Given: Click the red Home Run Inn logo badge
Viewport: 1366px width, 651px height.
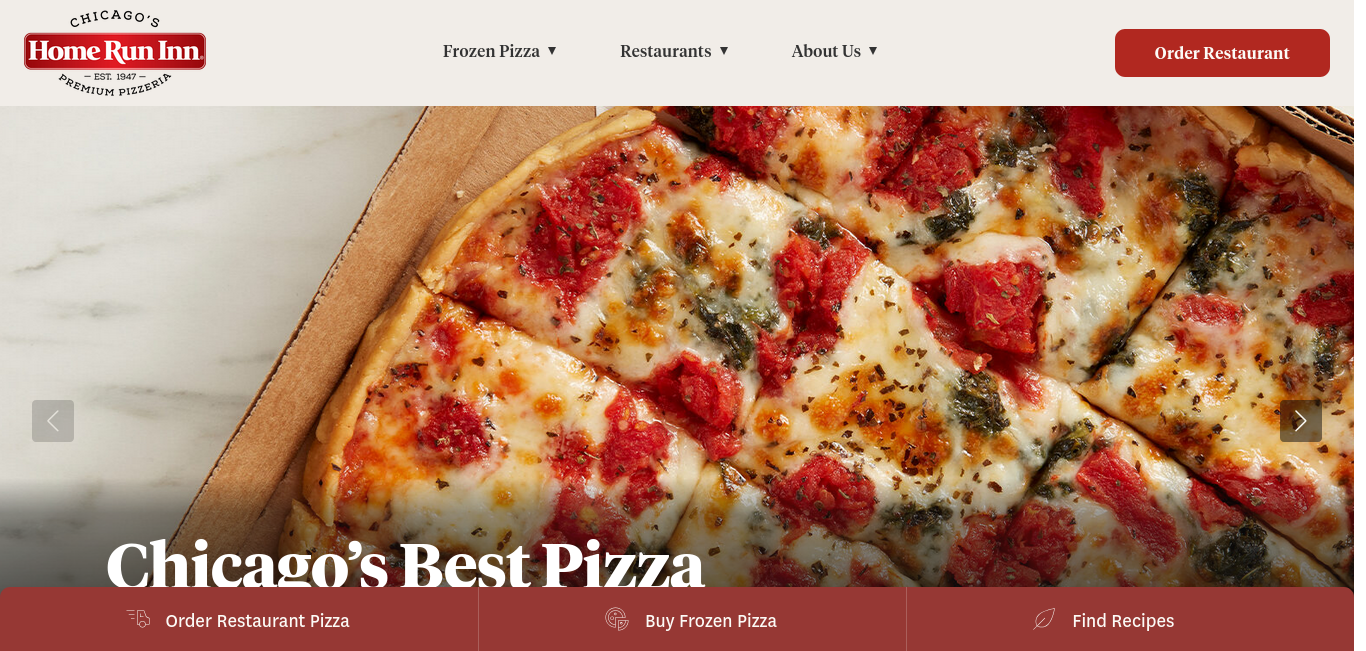Looking at the screenshot, I should [115, 51].
